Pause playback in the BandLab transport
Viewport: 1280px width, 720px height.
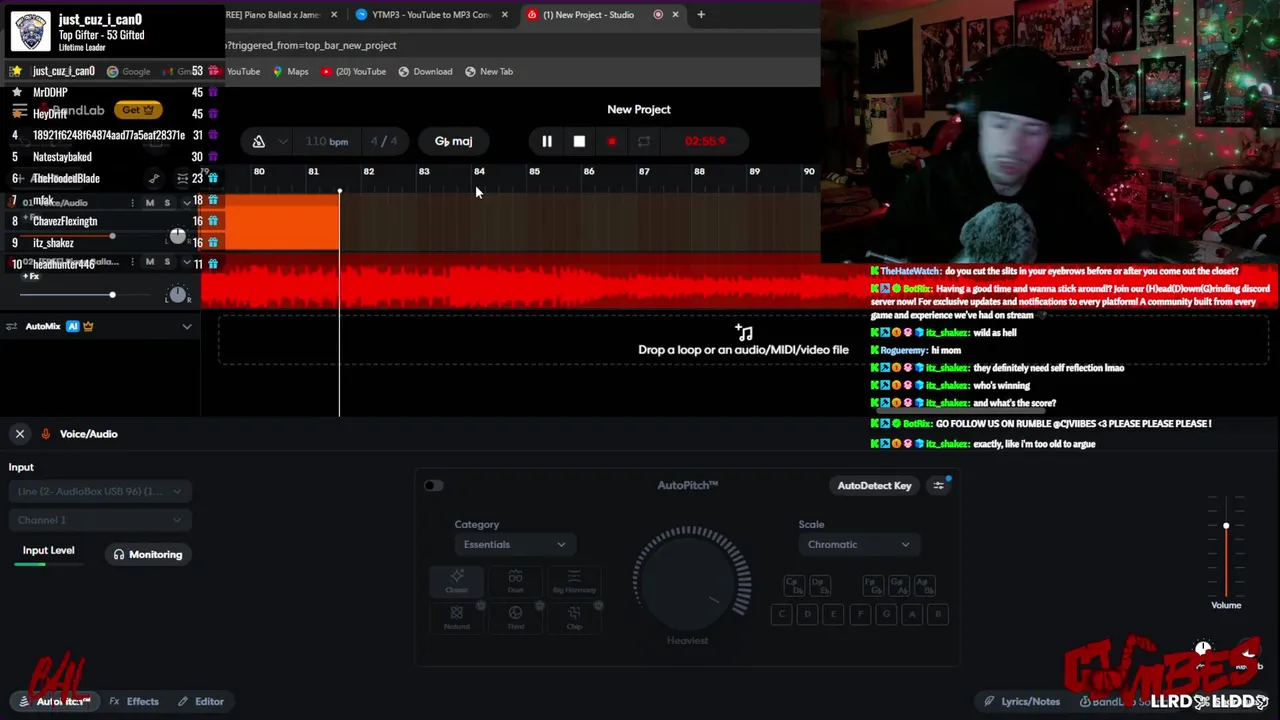(547, 141)
